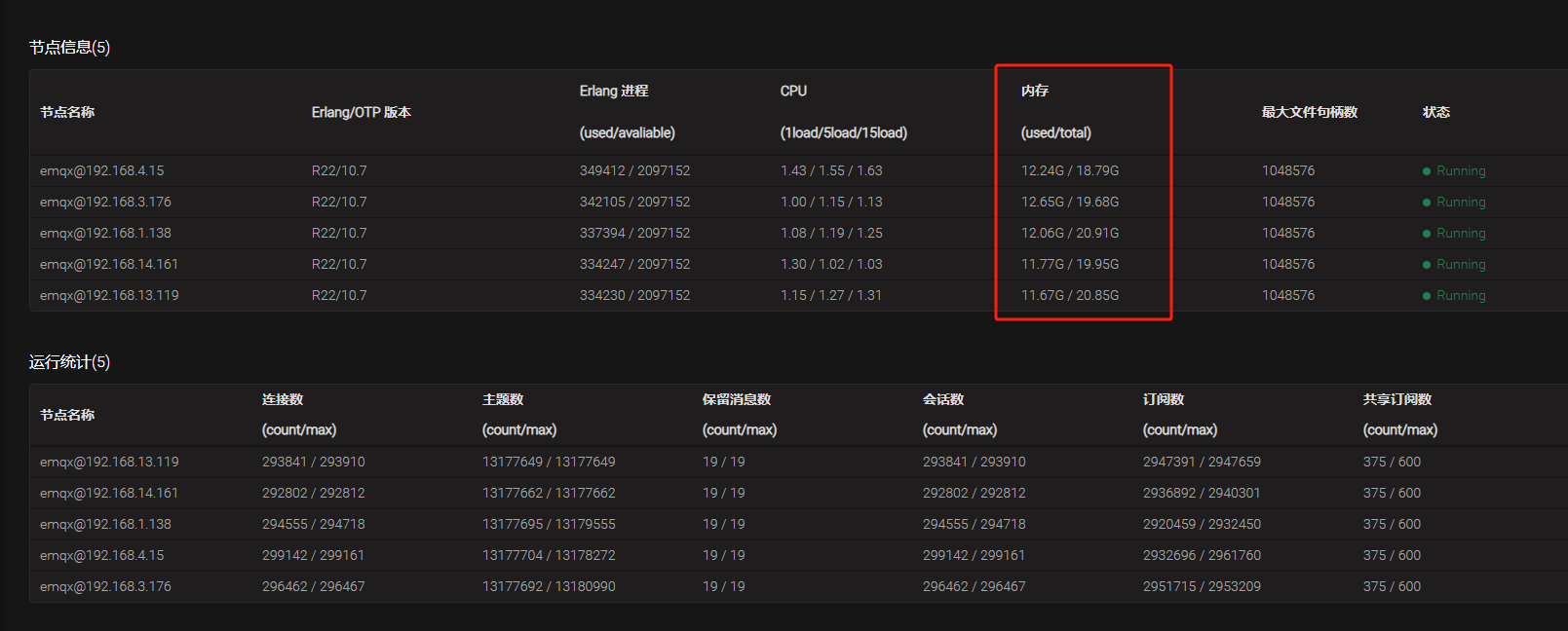
Task: Select process count 334247 / 2097152
Action: (634, 264)
